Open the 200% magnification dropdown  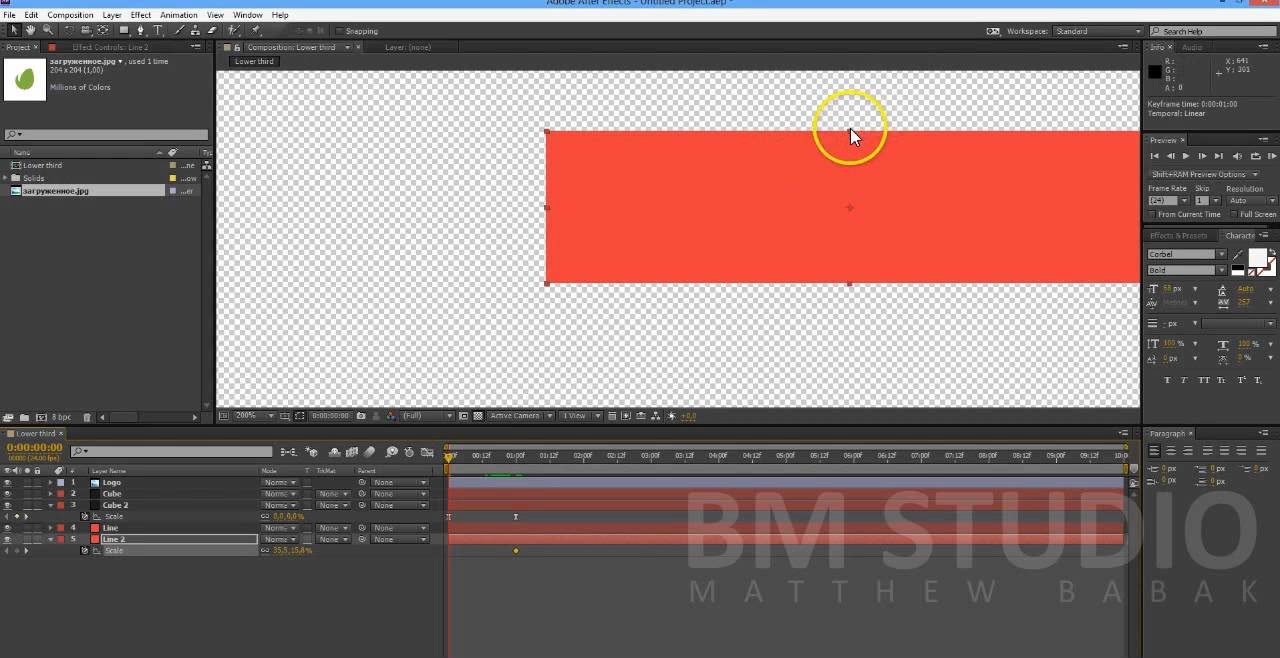coord(255,416)
